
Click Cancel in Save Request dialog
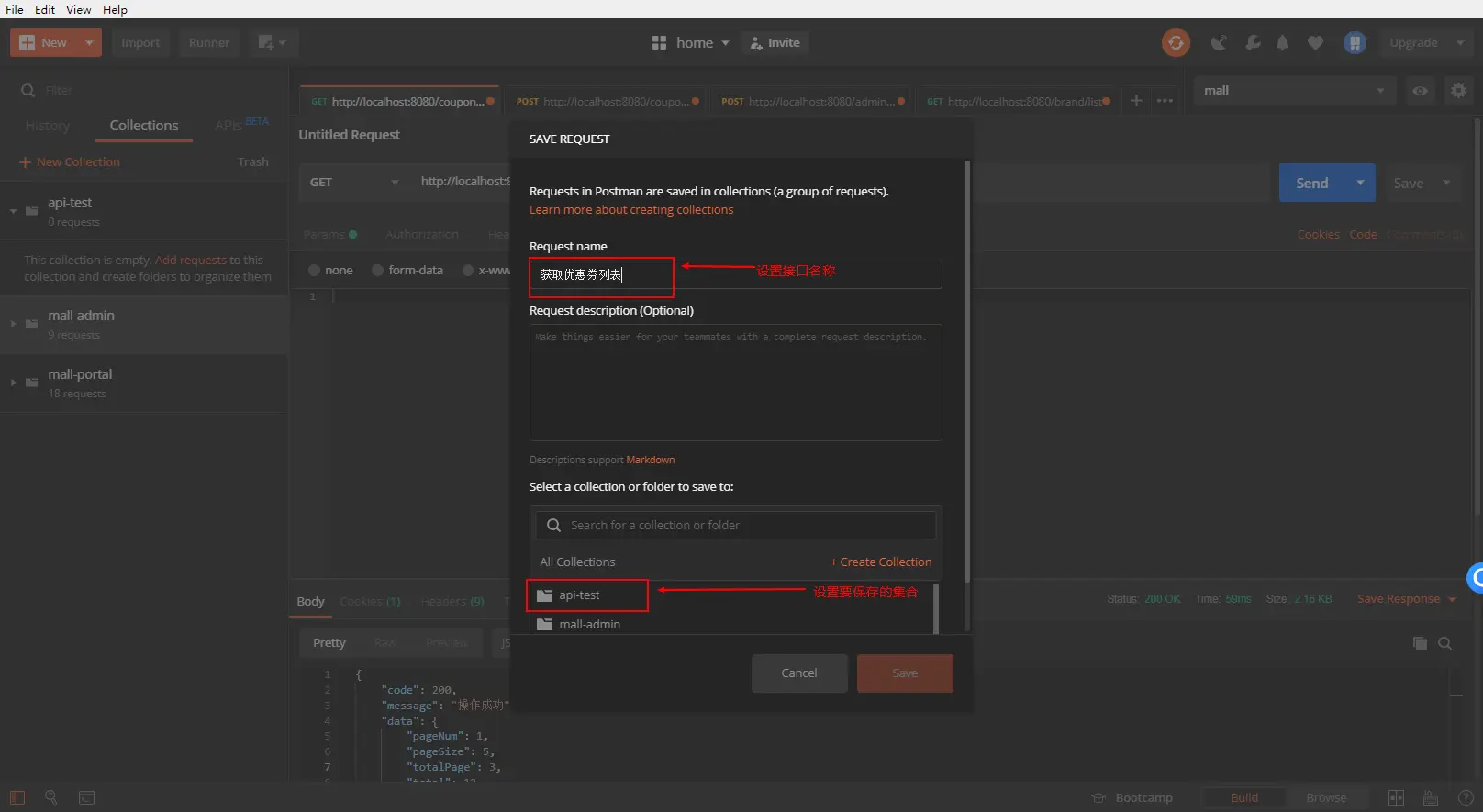[x=799, y=673]
